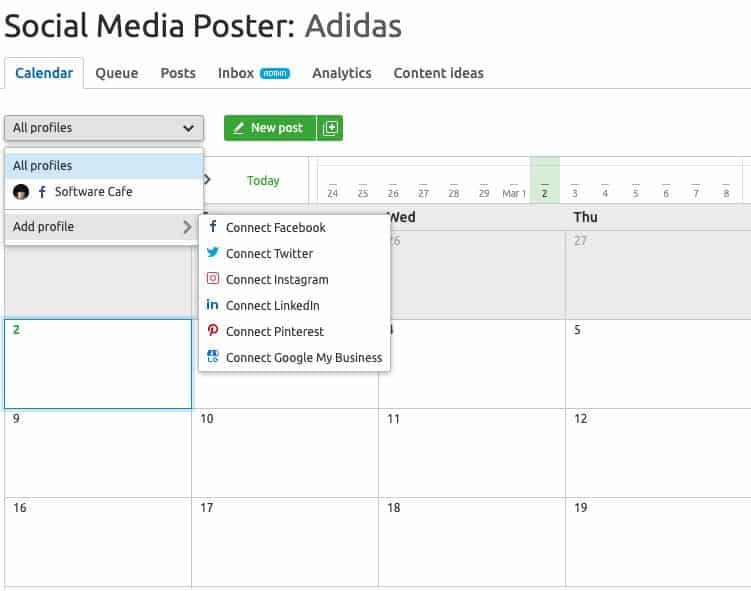Expand the Add profile submenu
Screen dimensions: 751x591
pos(102,227)
